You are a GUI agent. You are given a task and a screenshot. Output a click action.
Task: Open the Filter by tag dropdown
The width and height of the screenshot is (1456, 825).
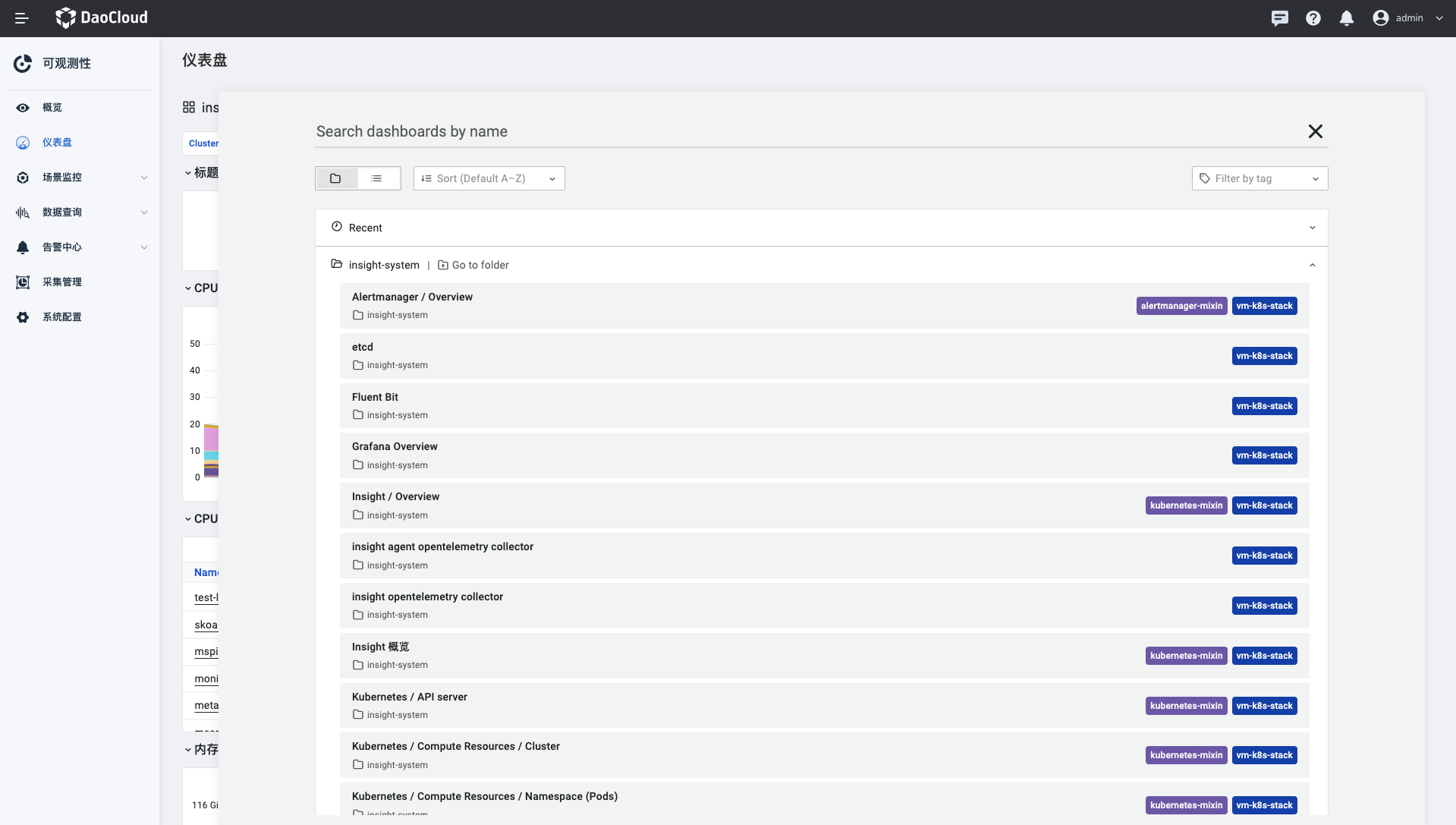1259,178
